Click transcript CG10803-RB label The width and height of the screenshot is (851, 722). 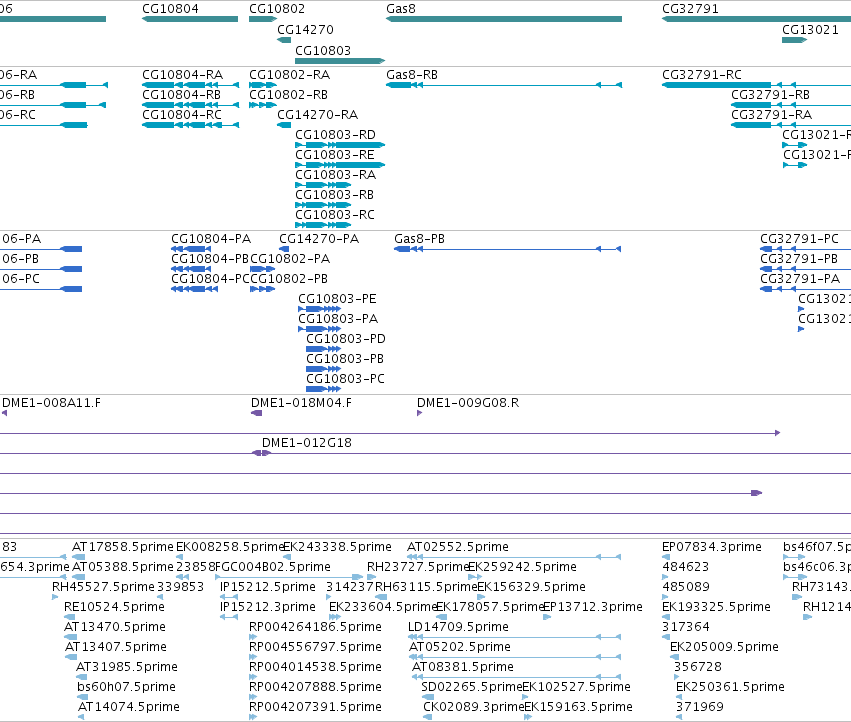[x=334, y=194]
